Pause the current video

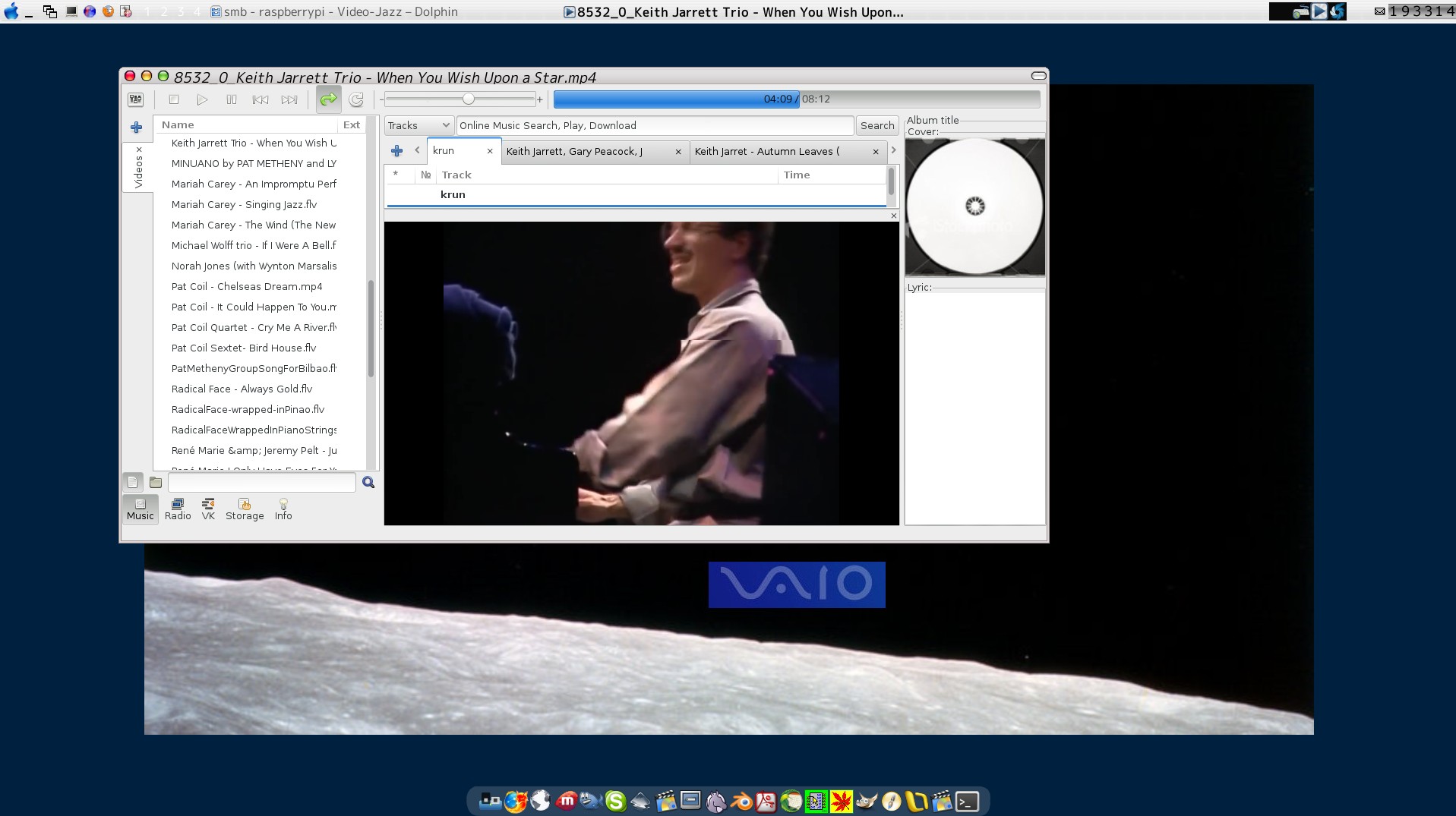tap(232, 99)
